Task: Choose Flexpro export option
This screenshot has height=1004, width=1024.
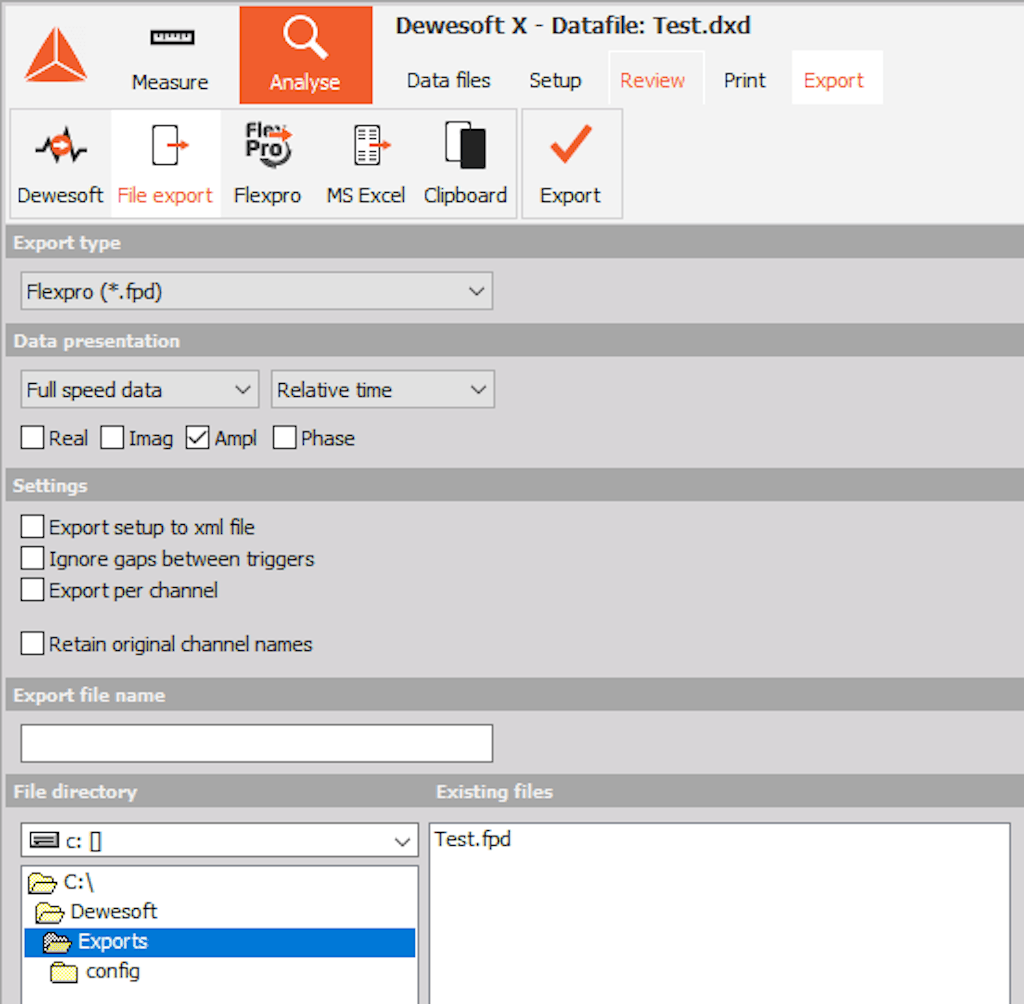Action: point(268,163)
